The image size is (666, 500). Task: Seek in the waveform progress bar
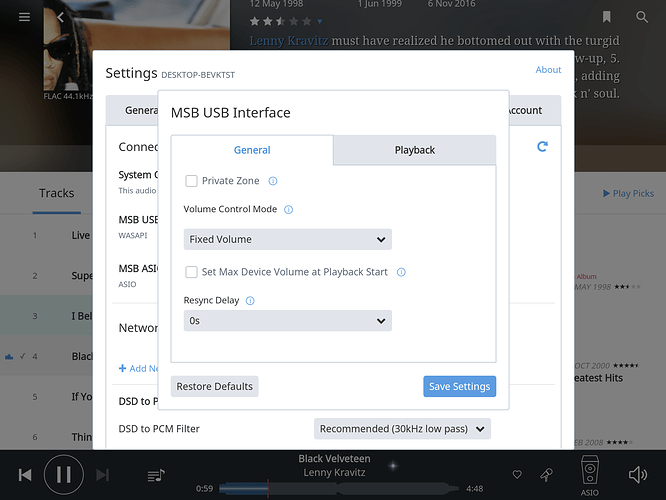(x=339, y=489)
